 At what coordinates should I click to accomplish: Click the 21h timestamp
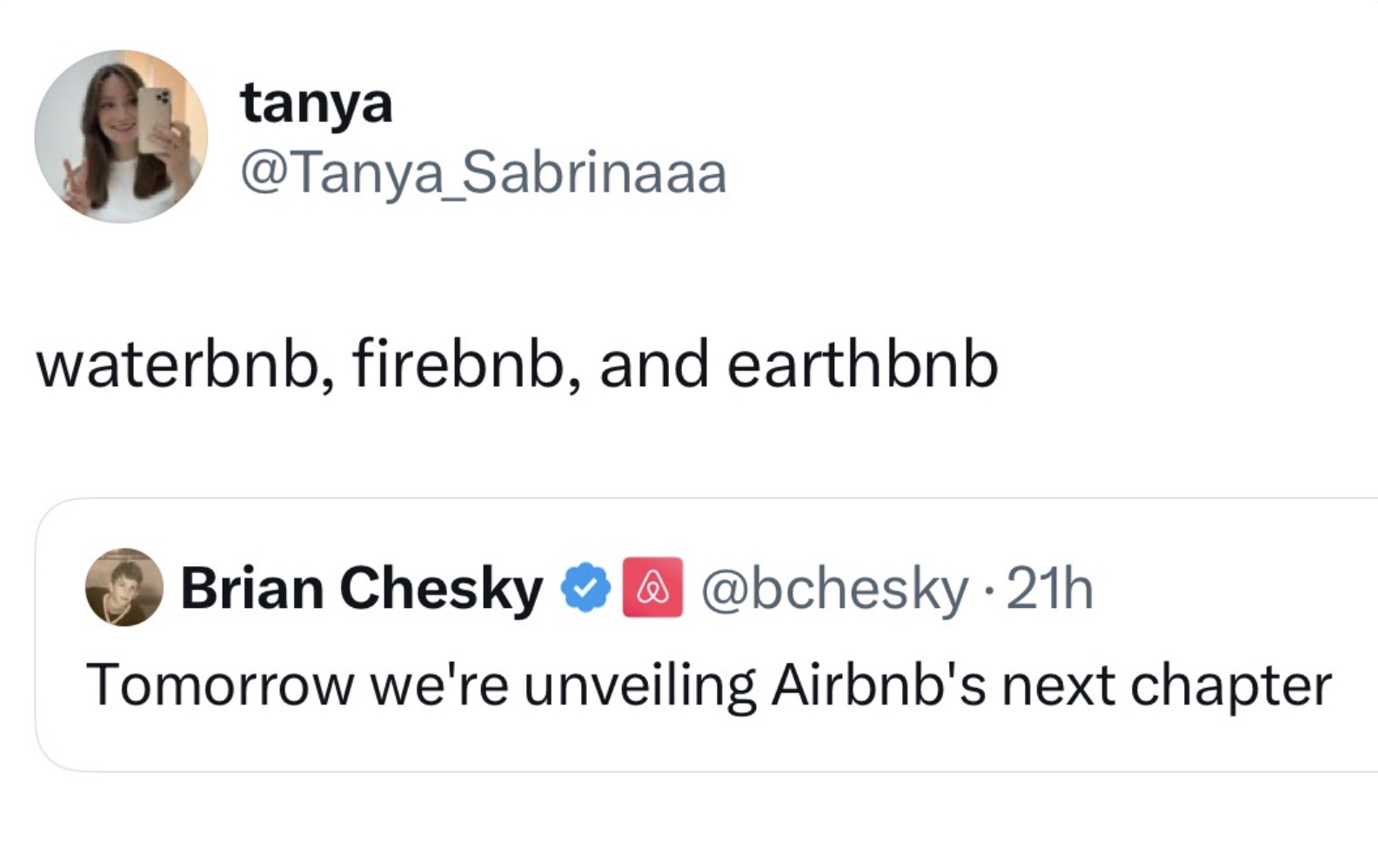[1049, 589]
